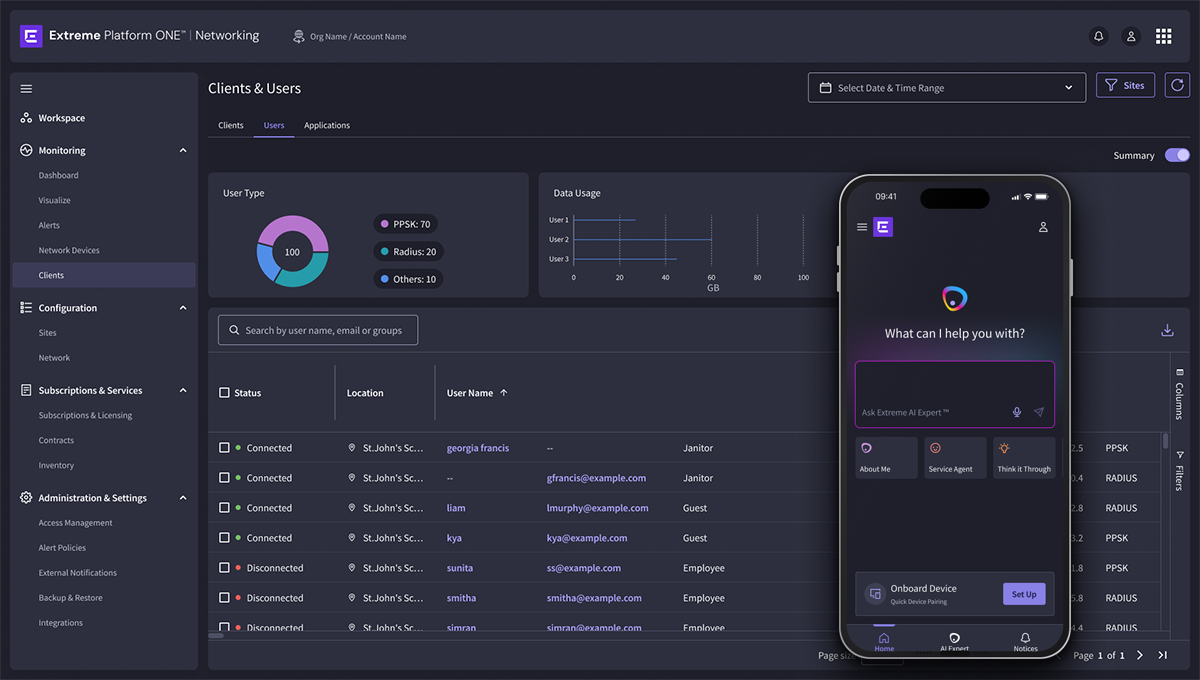Open the georgia francis user link
The width and height of the screenshot is (1200, 680).
tap(478, 448)
